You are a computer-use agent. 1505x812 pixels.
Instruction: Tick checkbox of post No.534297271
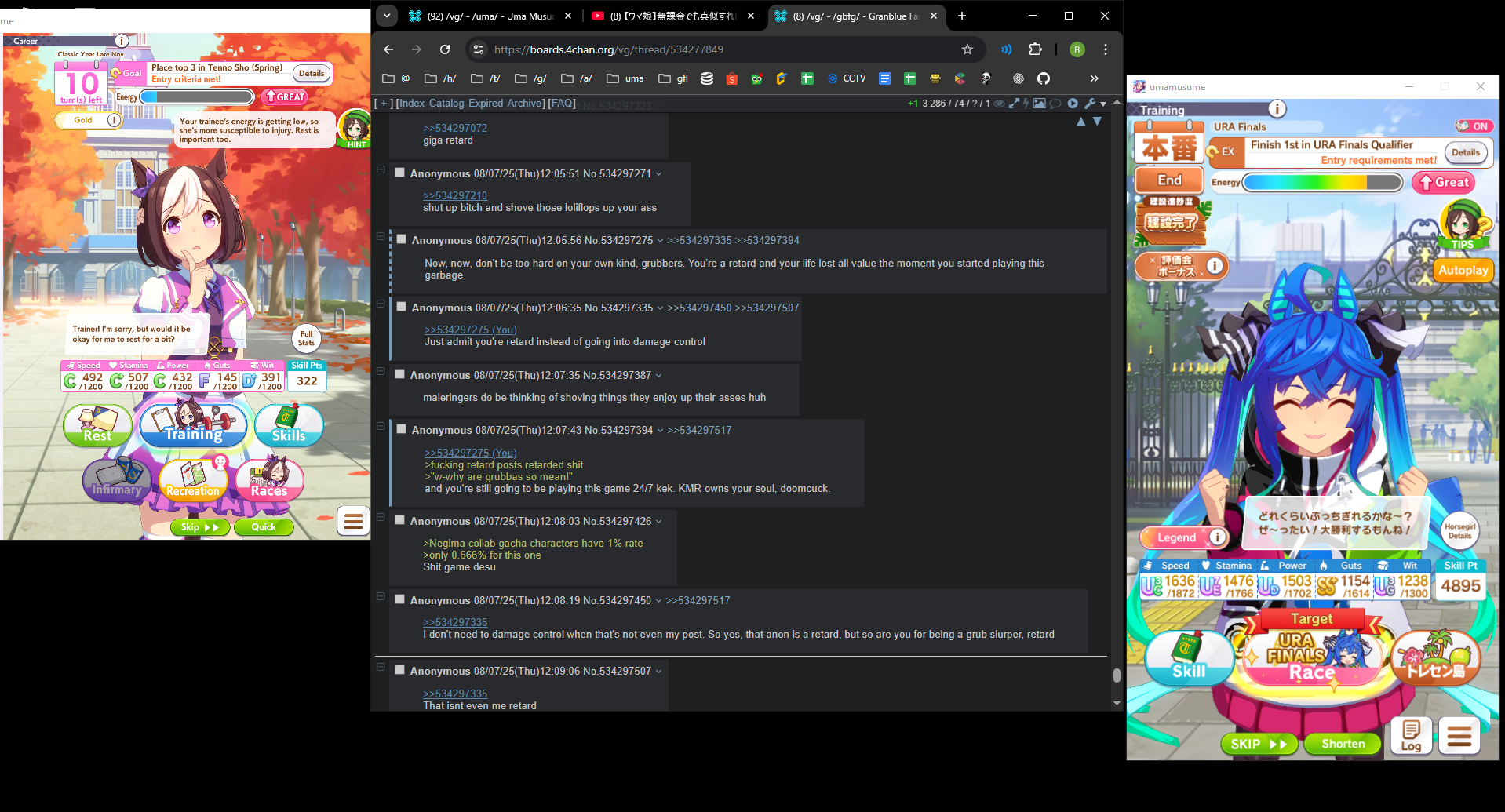pos(399,173)
